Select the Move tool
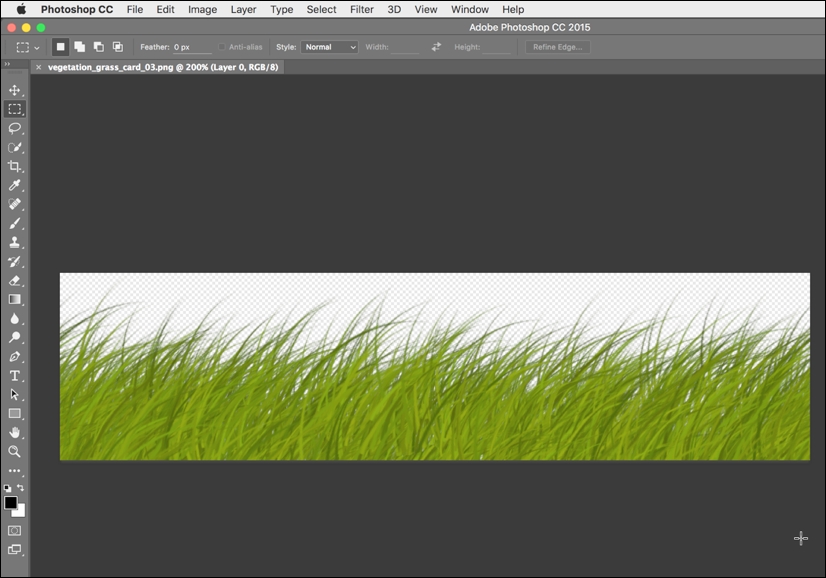826x578 pixels. click(x=15, y=90)
